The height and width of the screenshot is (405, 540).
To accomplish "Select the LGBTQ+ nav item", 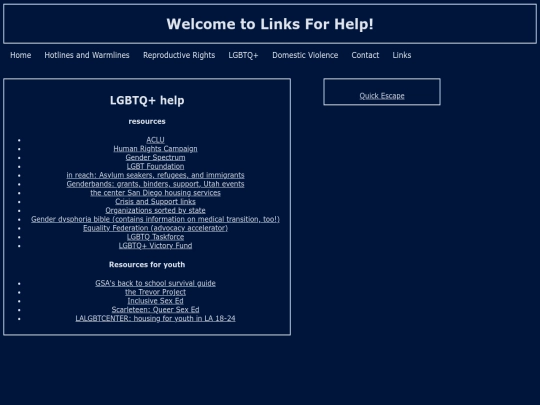I will (x=243, y=55).
